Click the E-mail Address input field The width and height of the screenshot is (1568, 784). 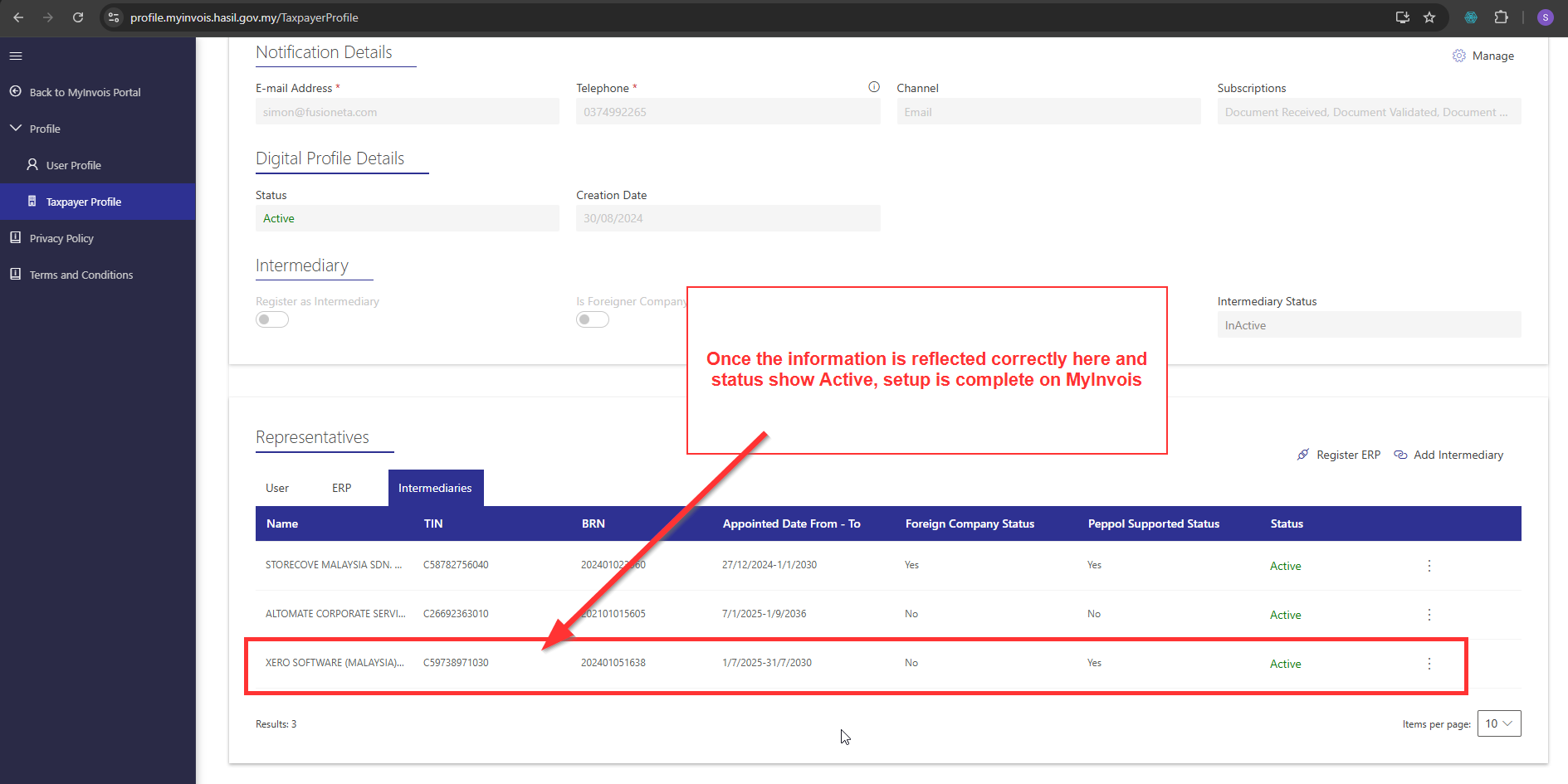pos(407,112)
